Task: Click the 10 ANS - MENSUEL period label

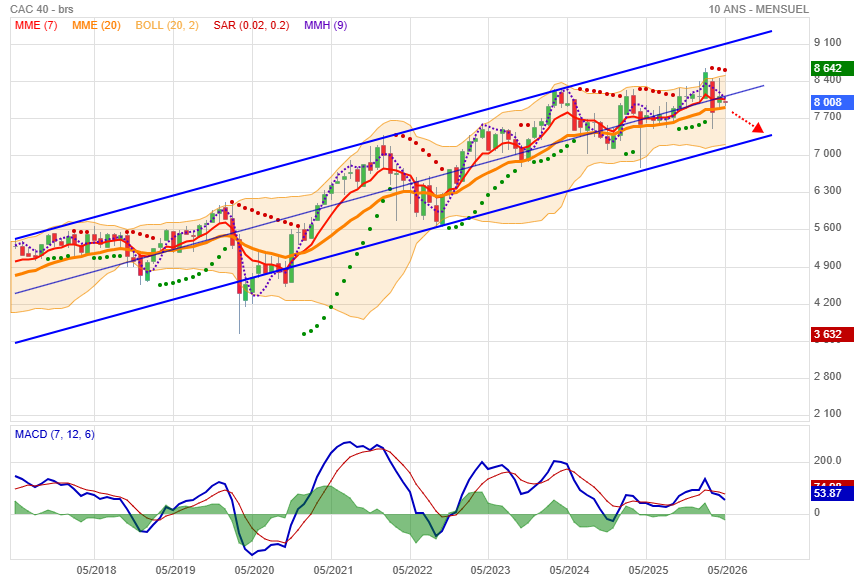Action: coord(759,9)
